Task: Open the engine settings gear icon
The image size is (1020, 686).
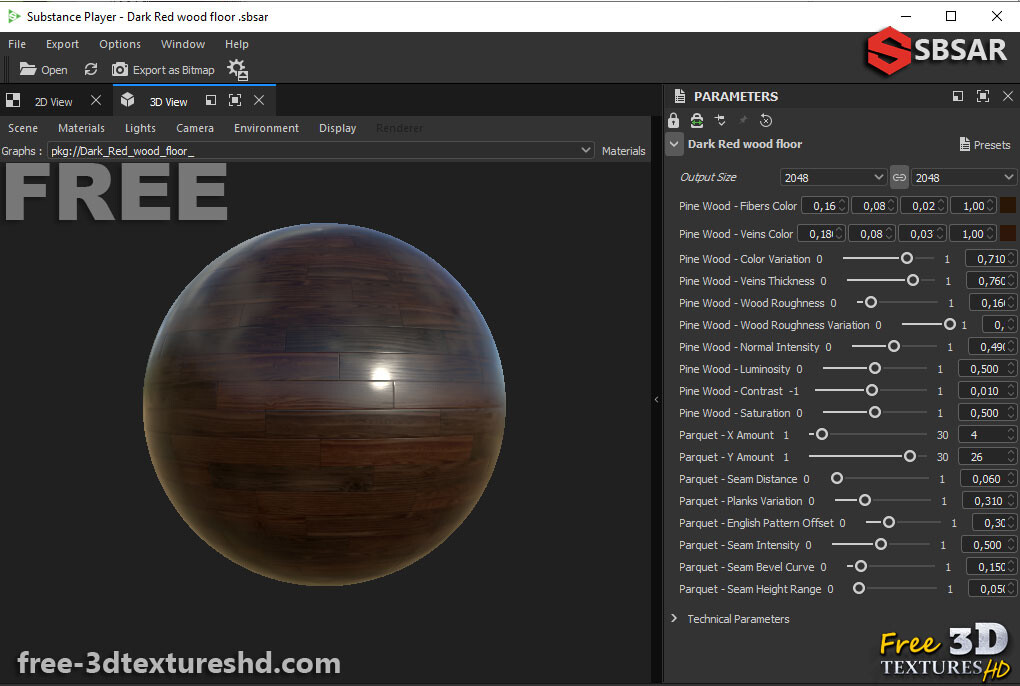Action: click(236, 70)
